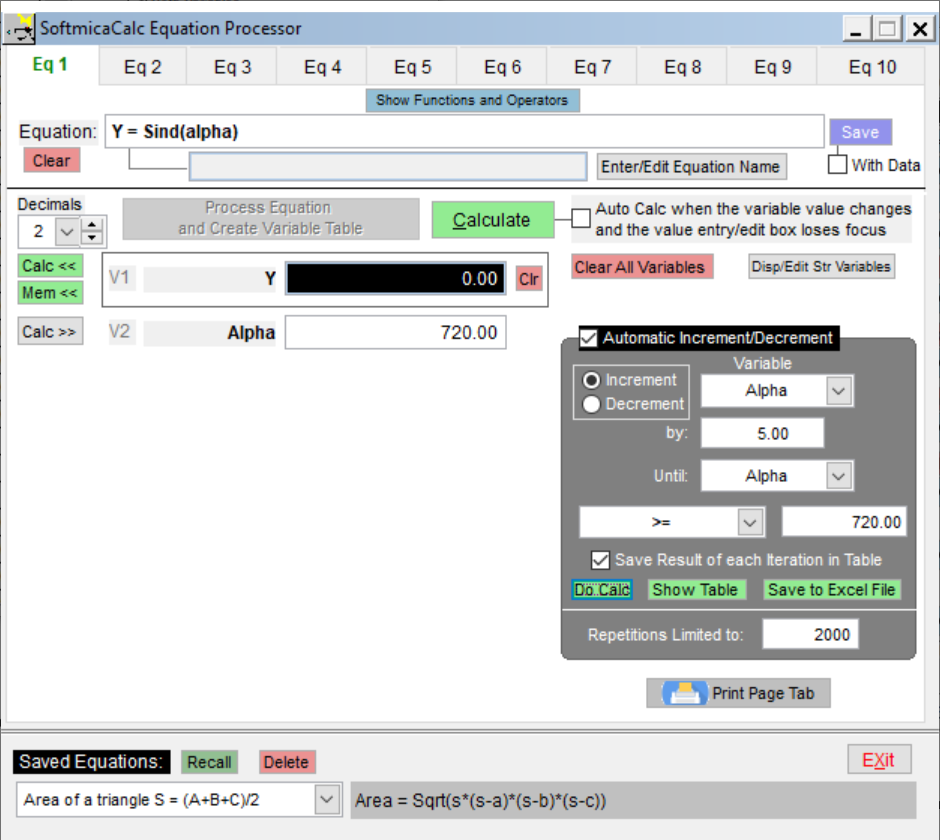Click the Calc << button
Image resolution: width=940 pixels, height=840 pixels.
(x=50, y=266)
